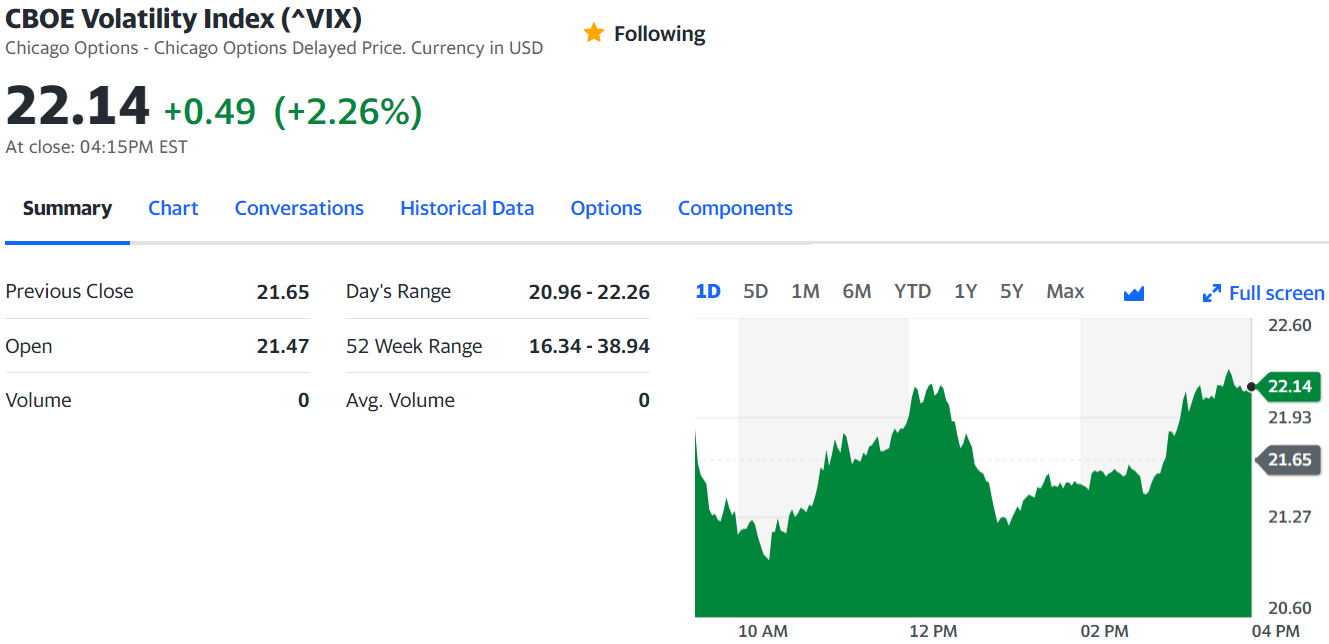Click the CBOE Volatility Index (^VIX) title
1329x644 pixels.
(x=184, y=18)
